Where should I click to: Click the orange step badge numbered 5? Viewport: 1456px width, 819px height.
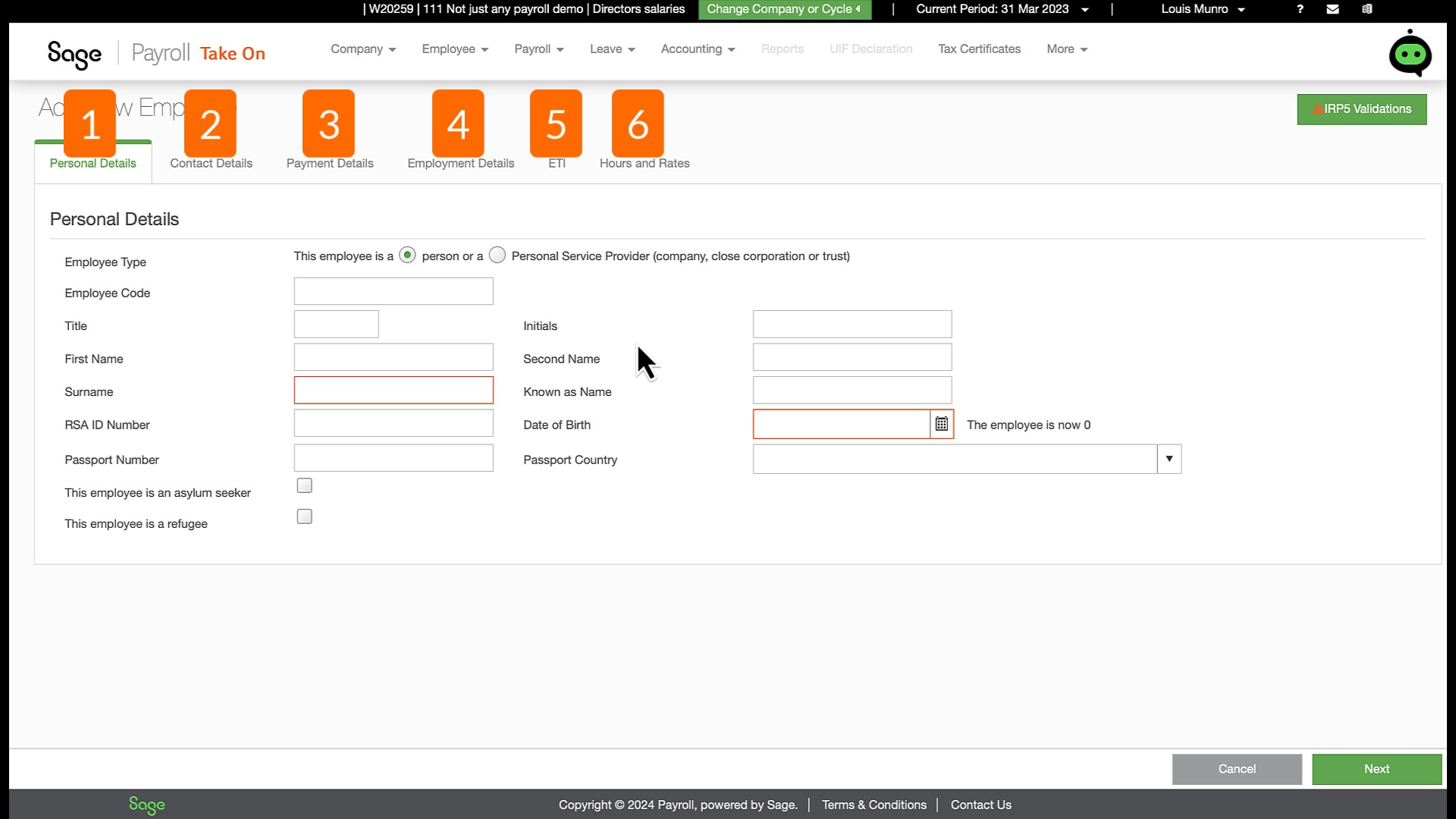(x=556, y=123)
